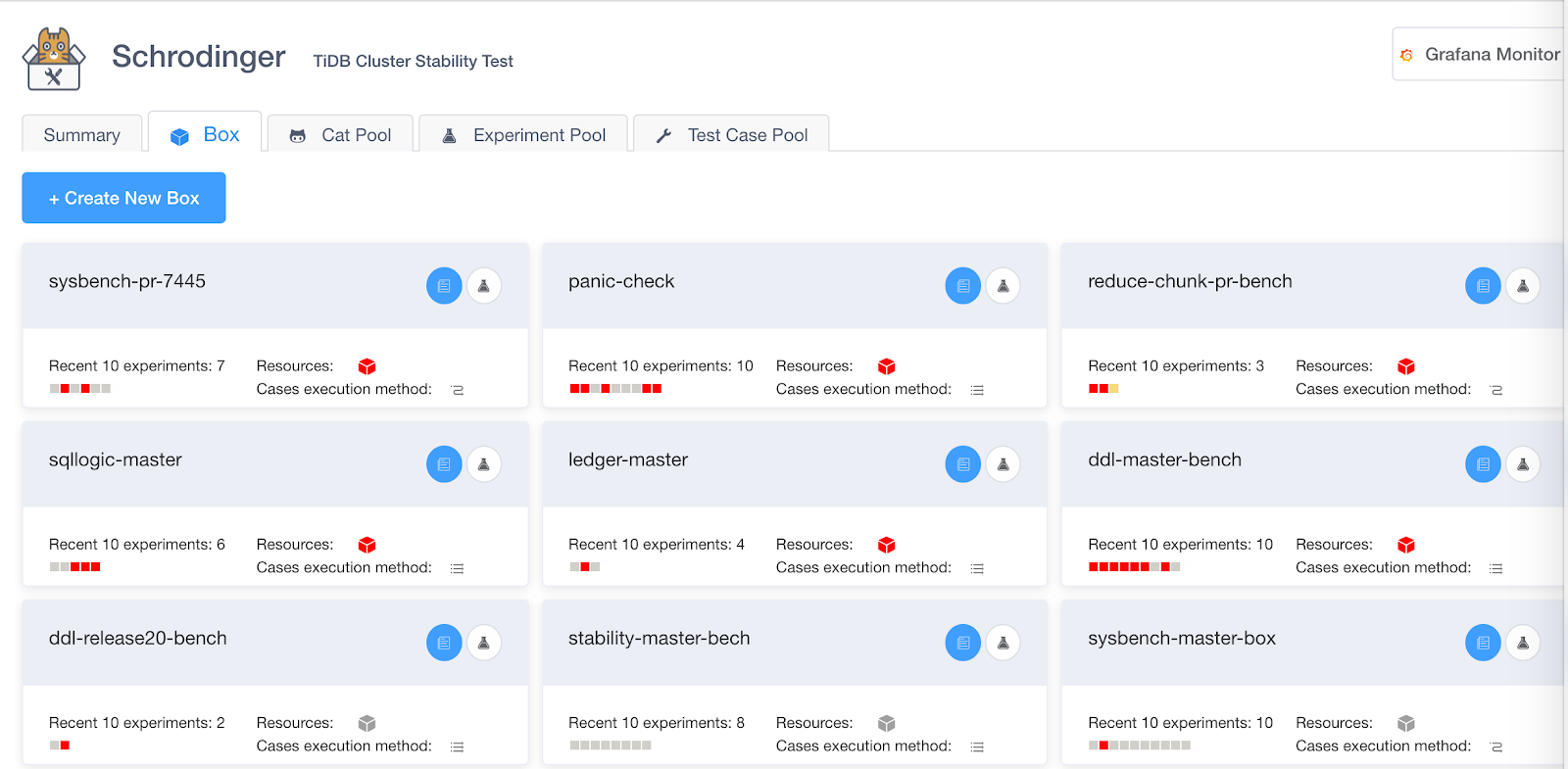The image size is (1568, 769).
Task: Click gray resources cube in sysbench-master-box
Action: (1406, 723)
